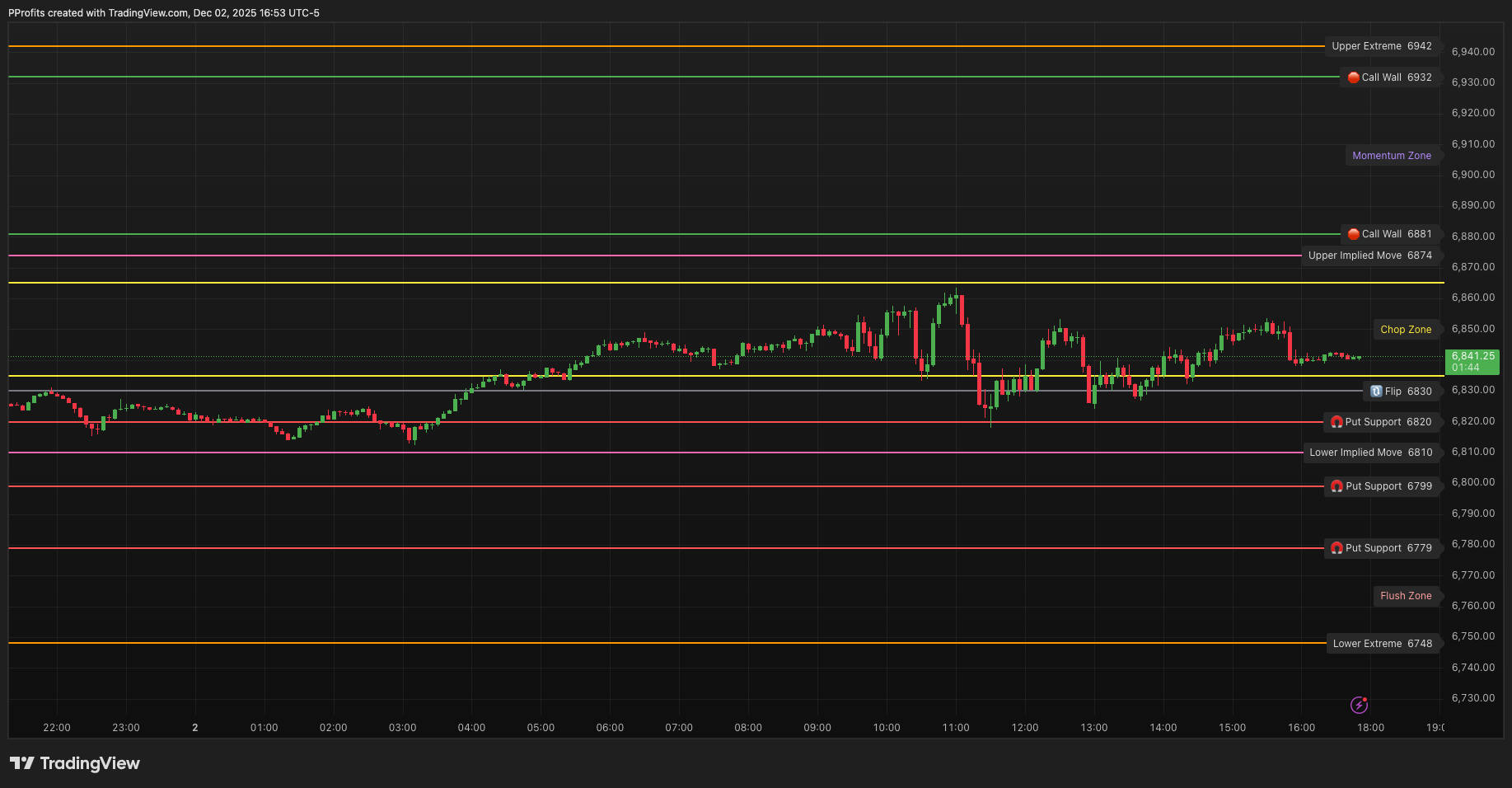The height and width of the screenshot is (788, 1512).
Task: Click the red Call Wall icon at 6881
Action: pyautogui.click(x=1352, y=234)
